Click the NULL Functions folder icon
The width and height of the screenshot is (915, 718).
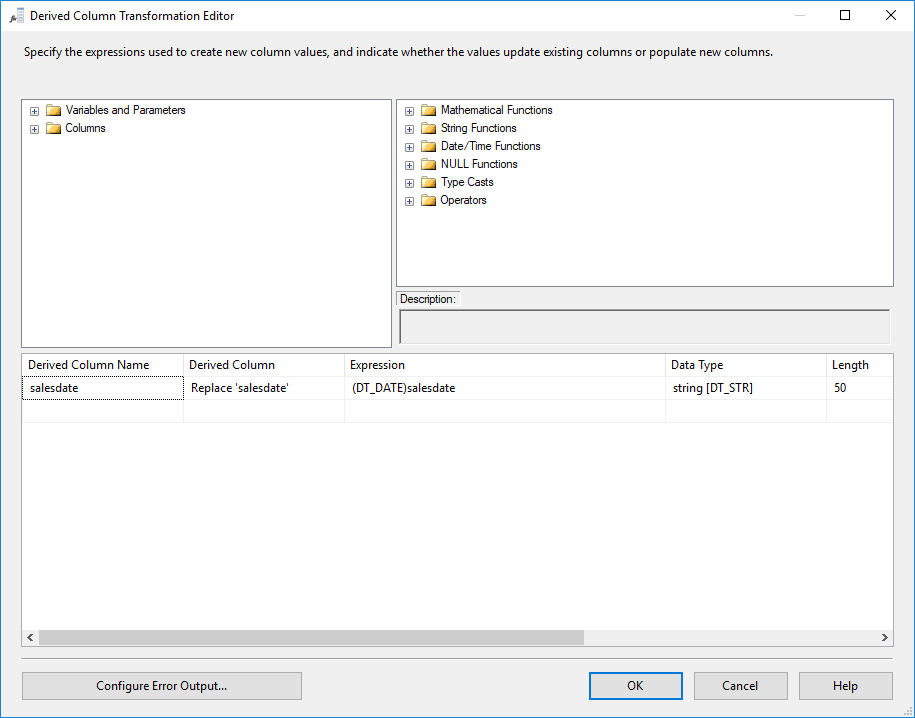coord(429,164)
